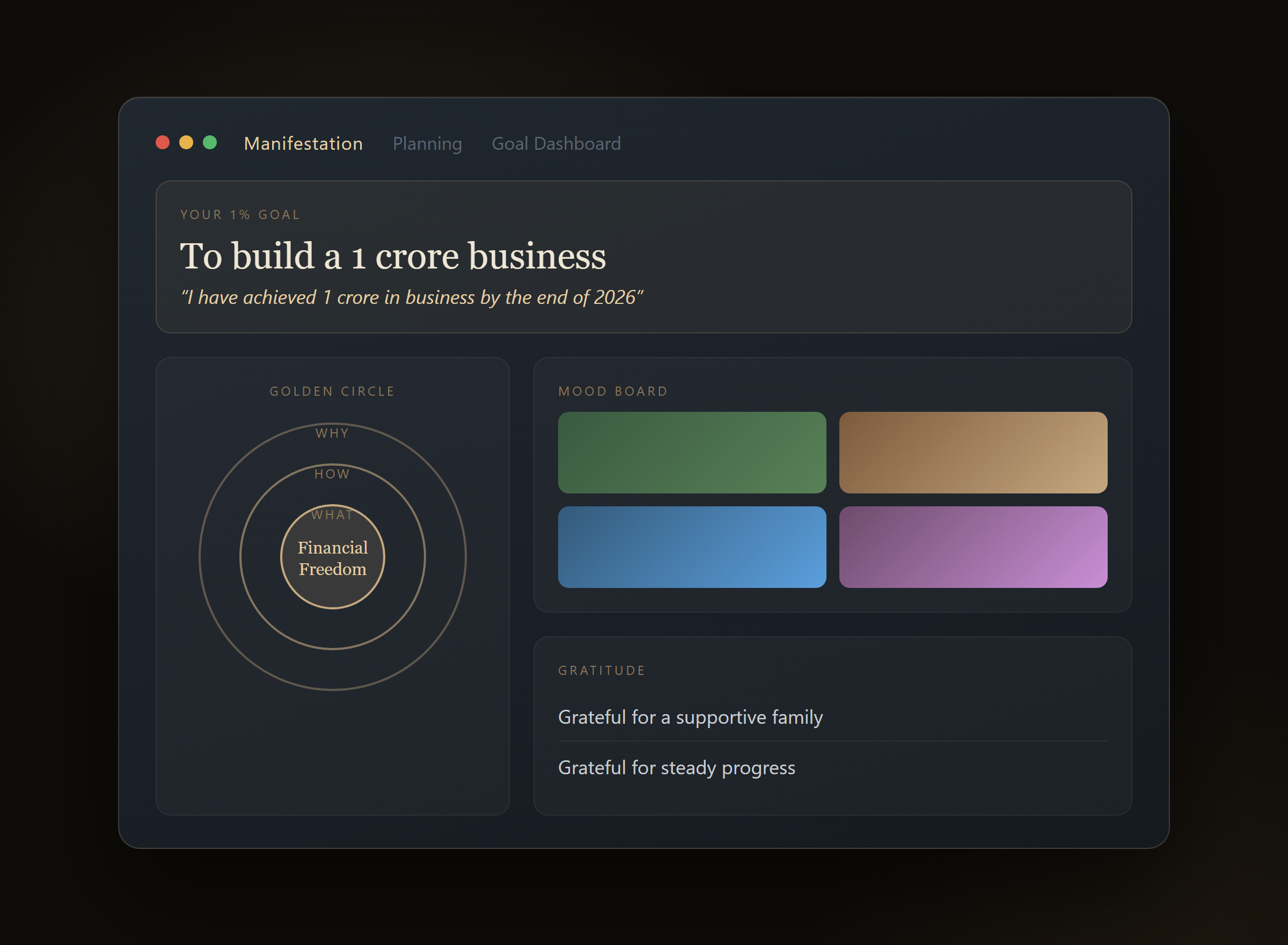This screenshot has width=1288, height=945.
Task: Click the WHAT label in inner circle
Action: (x=332, y=514)
